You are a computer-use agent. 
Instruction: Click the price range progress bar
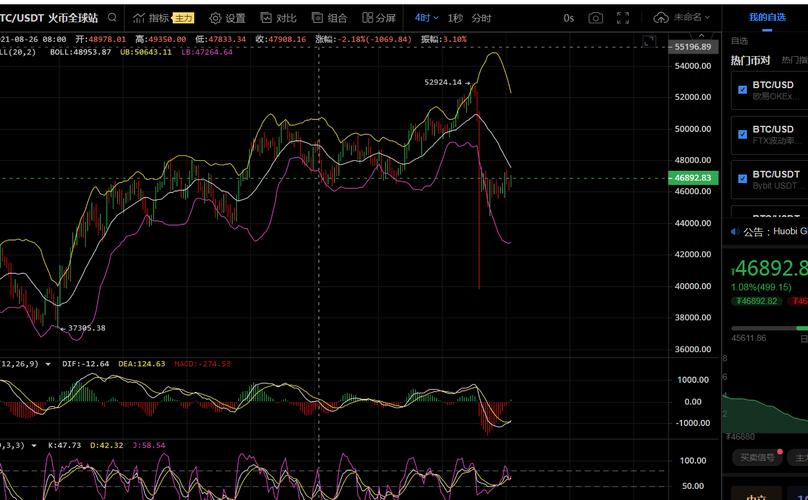[768, 328]
